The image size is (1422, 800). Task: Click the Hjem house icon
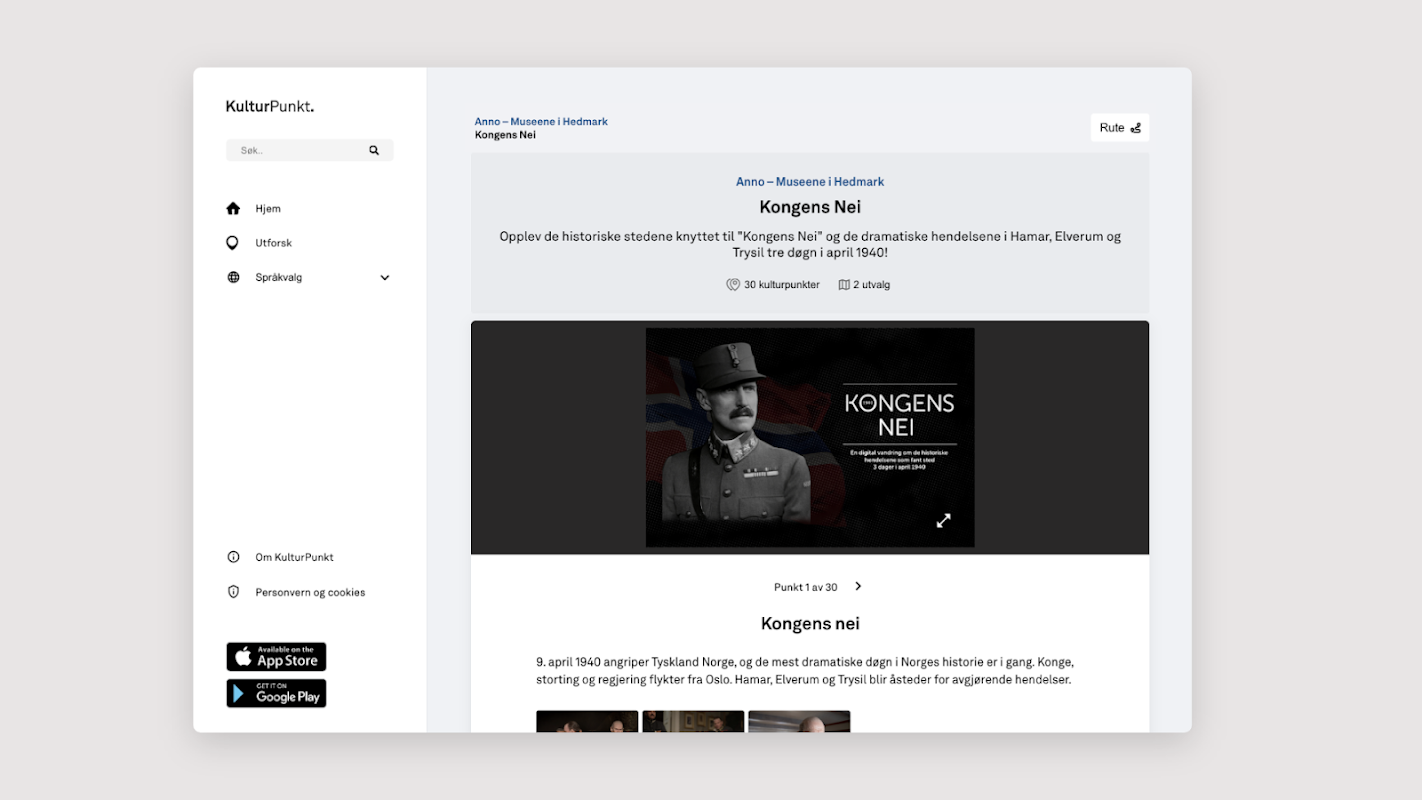[x=233, y=209]
